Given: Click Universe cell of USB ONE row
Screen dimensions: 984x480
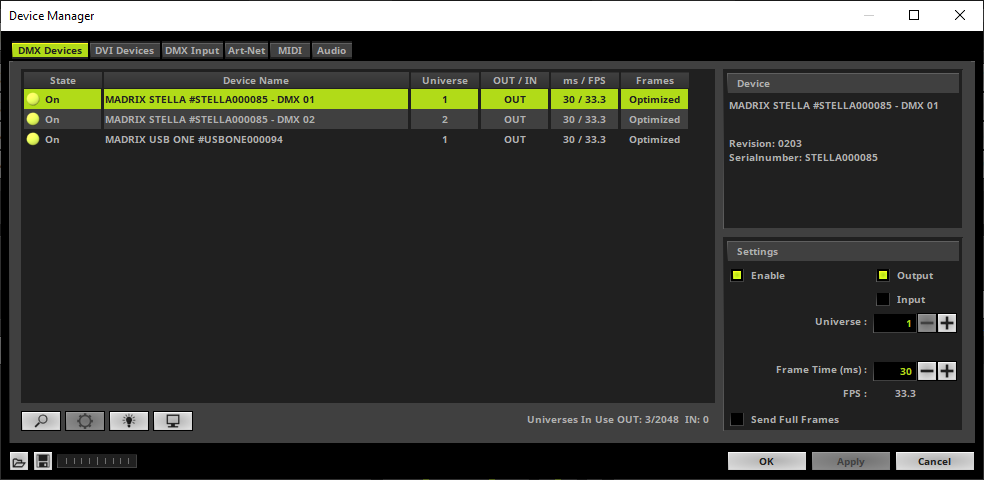Looking at the screenshot, I should [445, 139].
